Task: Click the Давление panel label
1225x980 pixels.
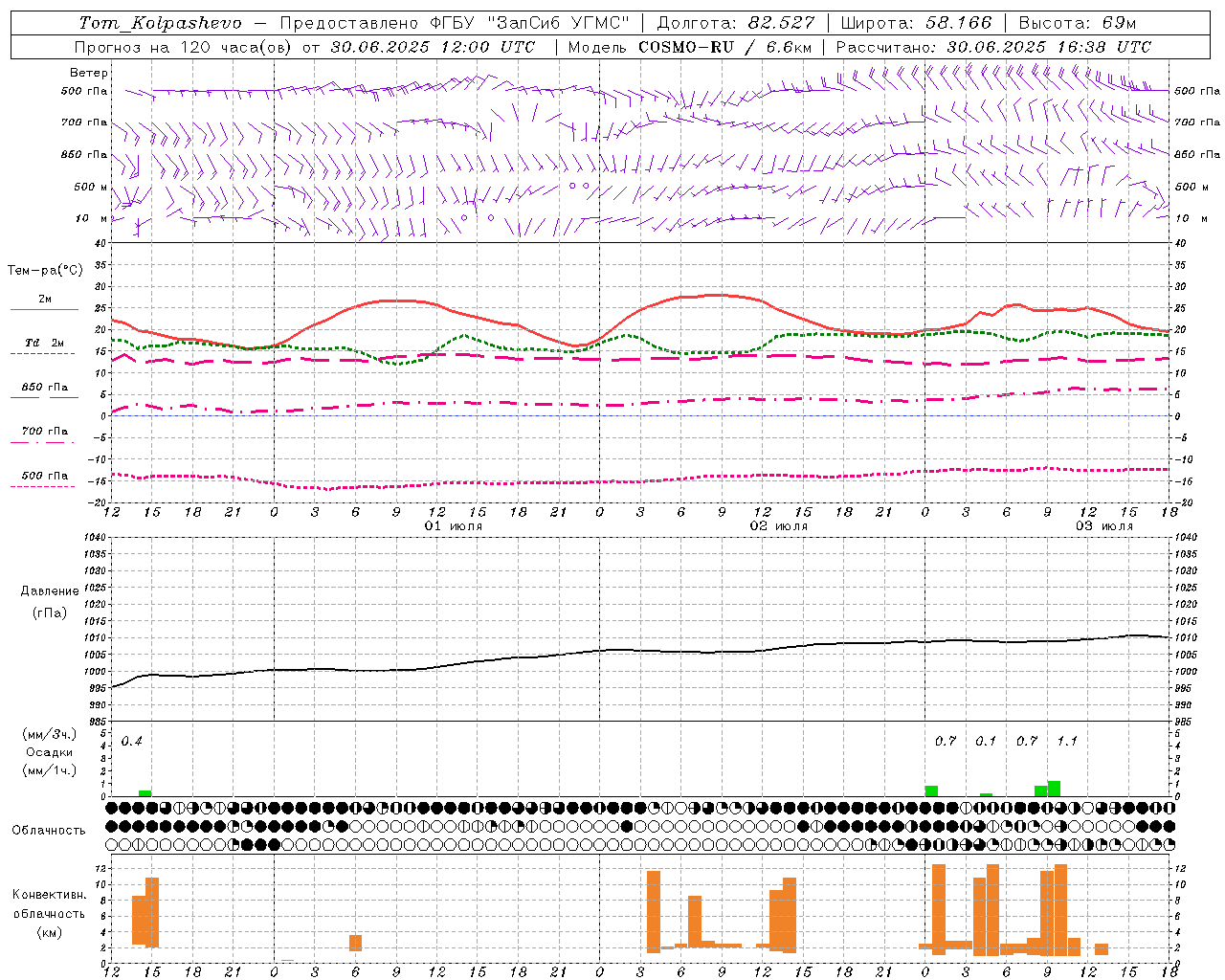Action: tap(50, 591)
